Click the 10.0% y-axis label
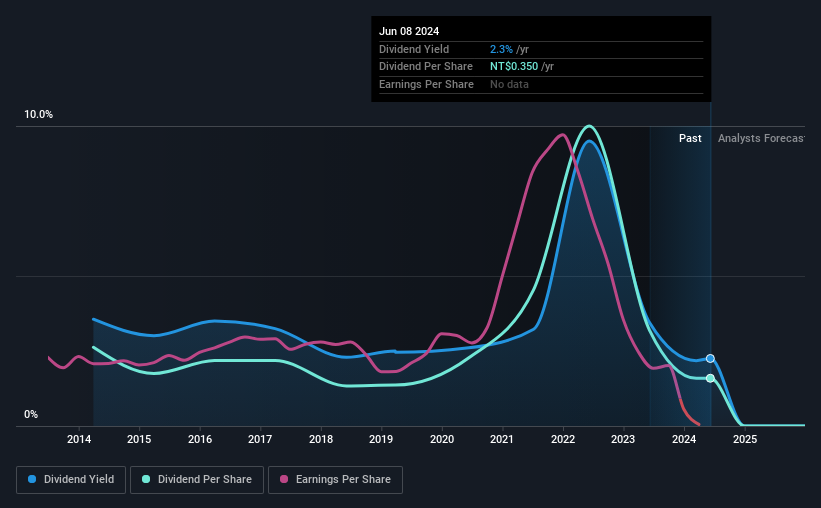The height and width of the screenshot is (508, 821). click(x=38, y=115)
